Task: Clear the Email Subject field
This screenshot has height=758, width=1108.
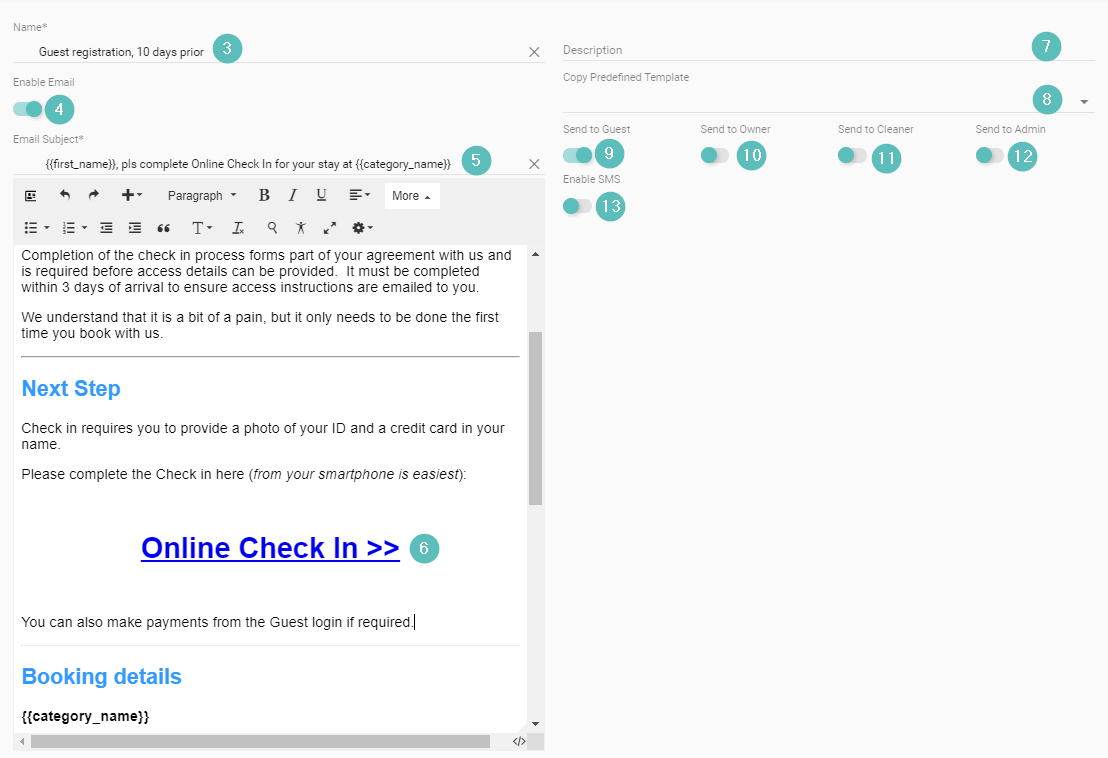Action: pyautogui.click(x=534, y=164)
